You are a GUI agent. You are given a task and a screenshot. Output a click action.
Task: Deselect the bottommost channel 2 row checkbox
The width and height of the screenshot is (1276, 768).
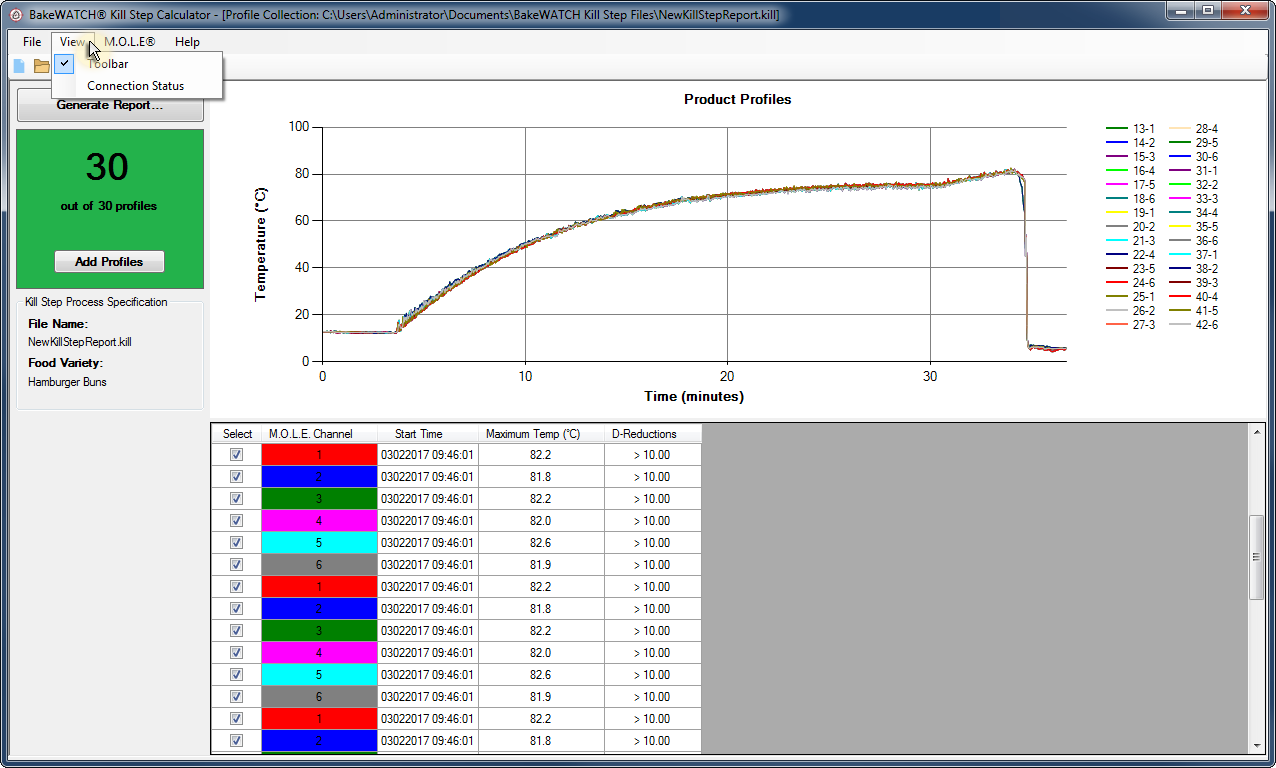(x=237, y=740)
